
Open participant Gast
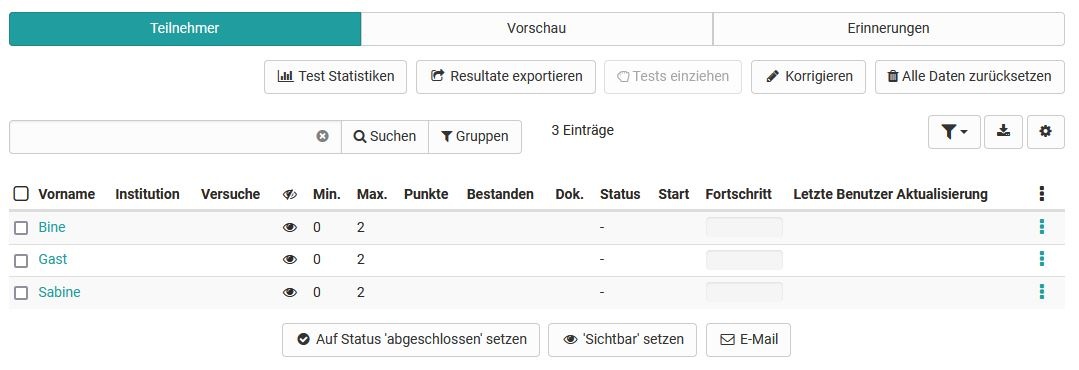(x=53, y=260)
